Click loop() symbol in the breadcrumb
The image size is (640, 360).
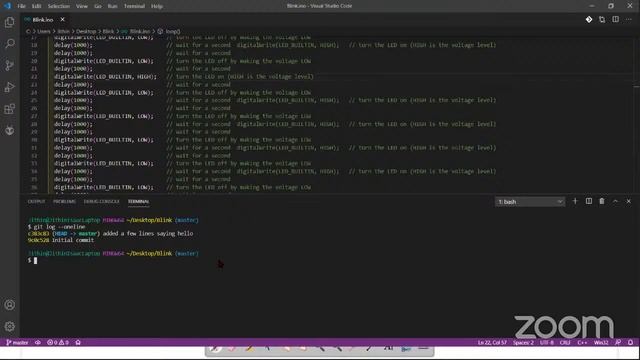click(172, 31)
